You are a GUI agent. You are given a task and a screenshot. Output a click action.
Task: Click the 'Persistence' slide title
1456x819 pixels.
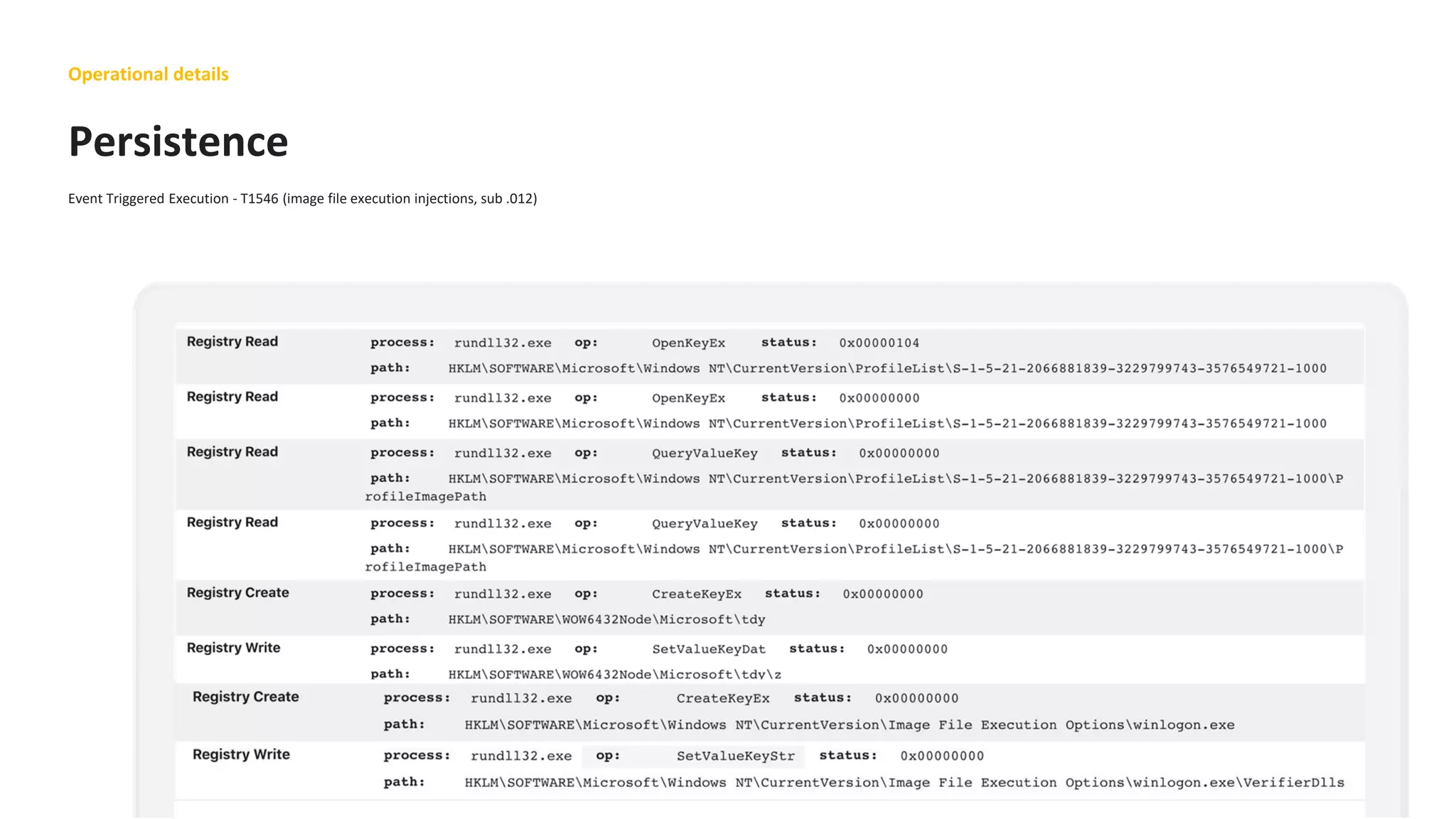[x=178, y=141]
